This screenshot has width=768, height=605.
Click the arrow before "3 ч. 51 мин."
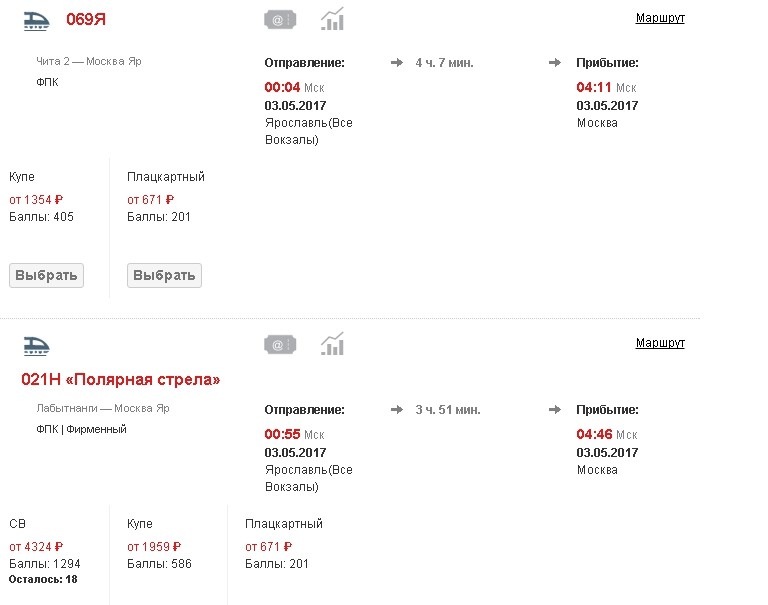396,409
